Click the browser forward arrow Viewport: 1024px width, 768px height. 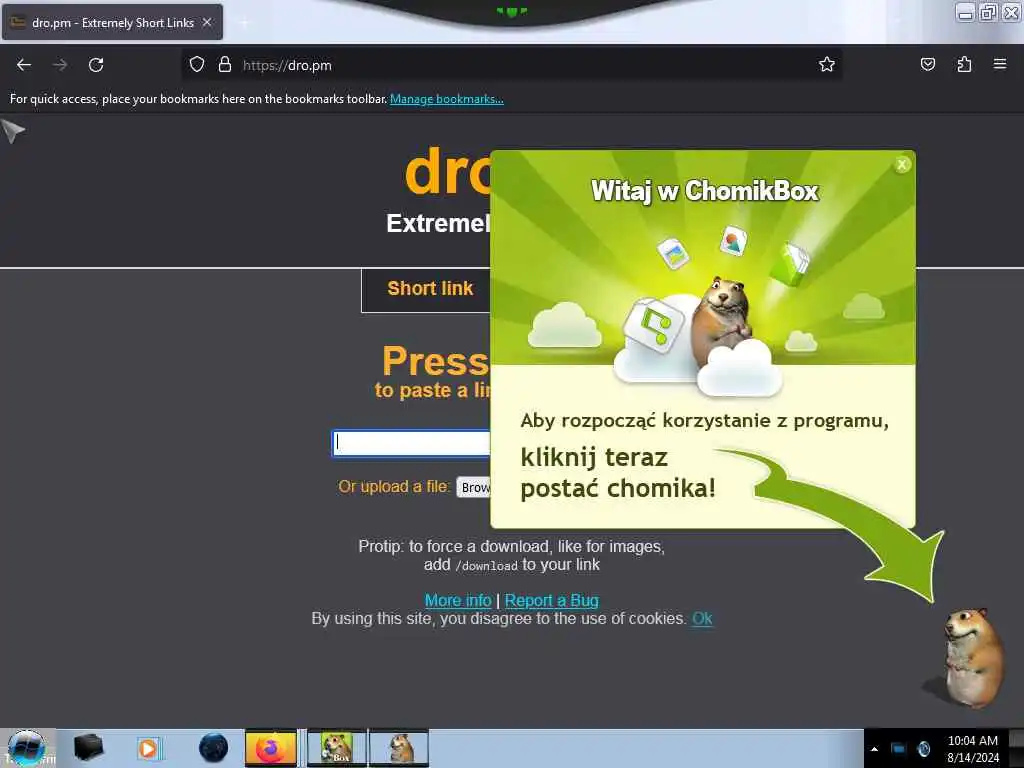[60, 65]
